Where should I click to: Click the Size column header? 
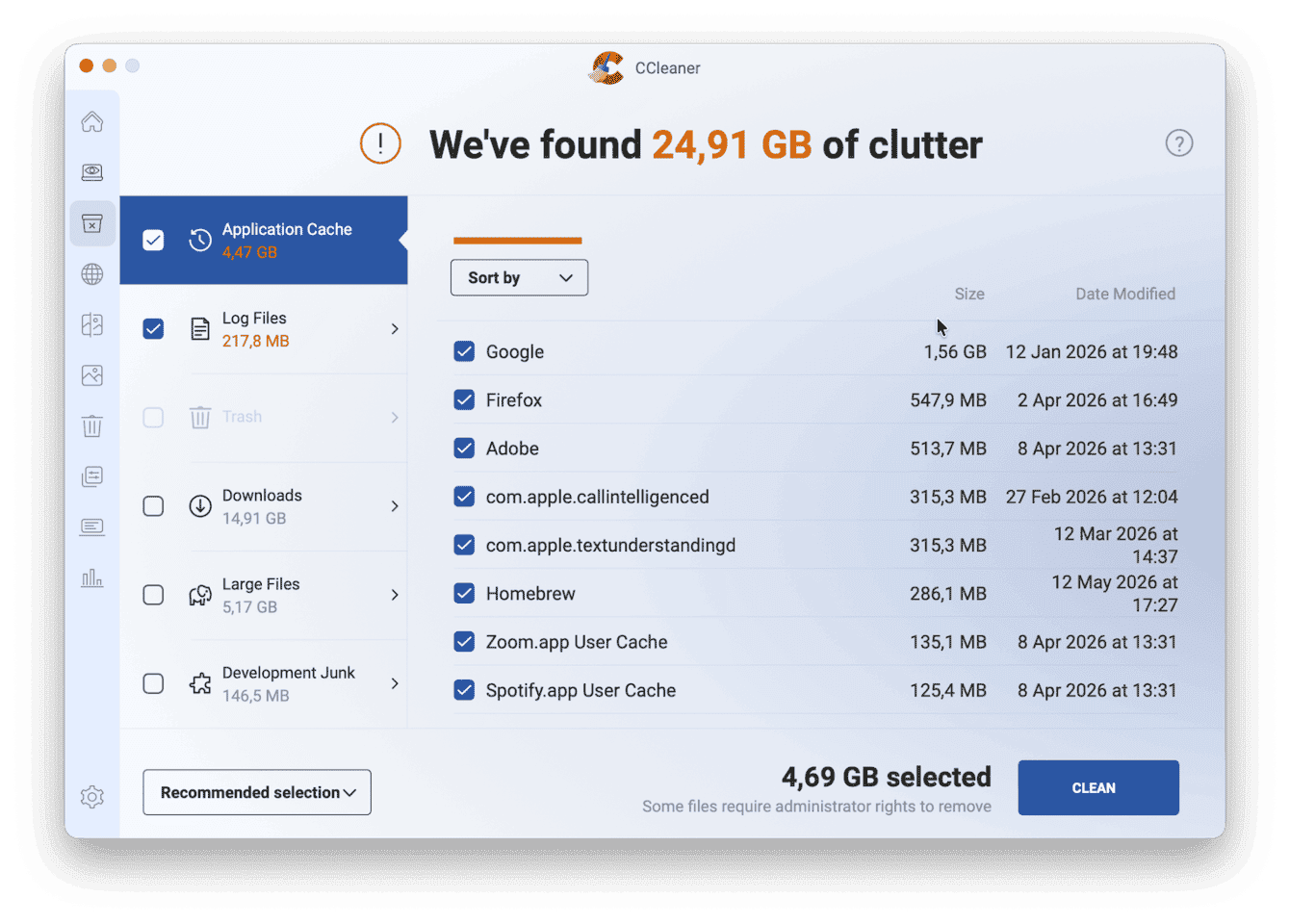(969, 294)
